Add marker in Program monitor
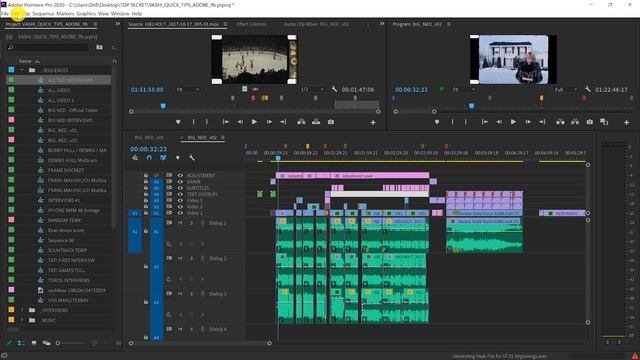The image size is (640, 360). pyautogui.click(x=437, y=122)
